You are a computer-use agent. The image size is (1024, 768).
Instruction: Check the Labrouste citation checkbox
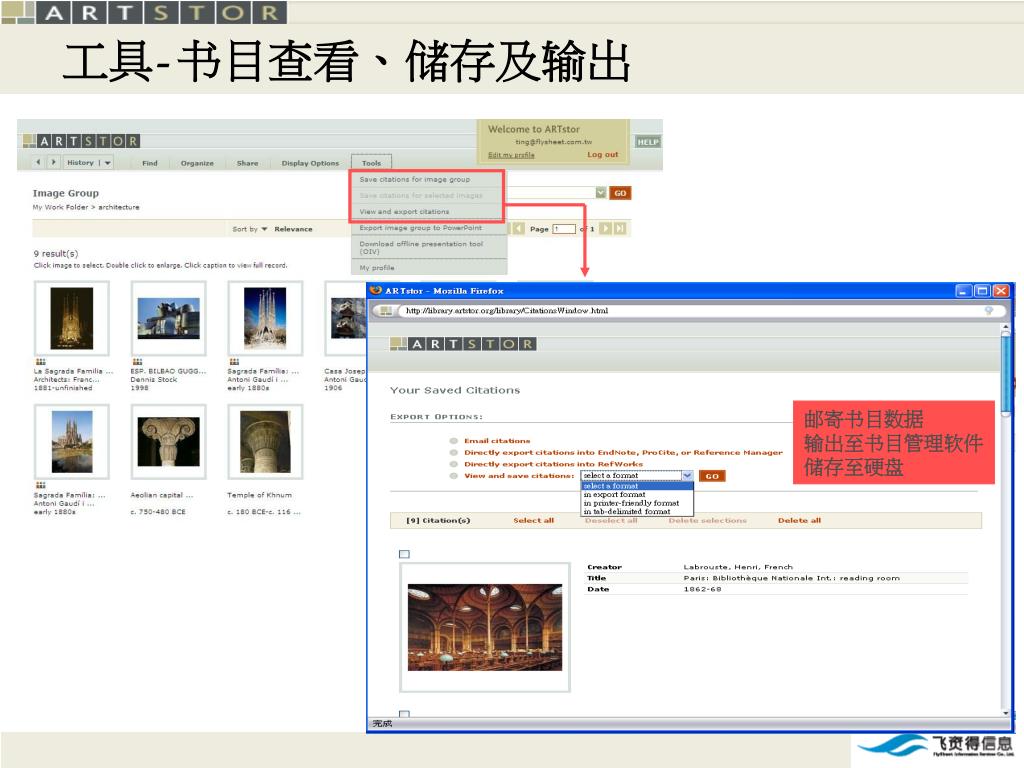[404, 554]
